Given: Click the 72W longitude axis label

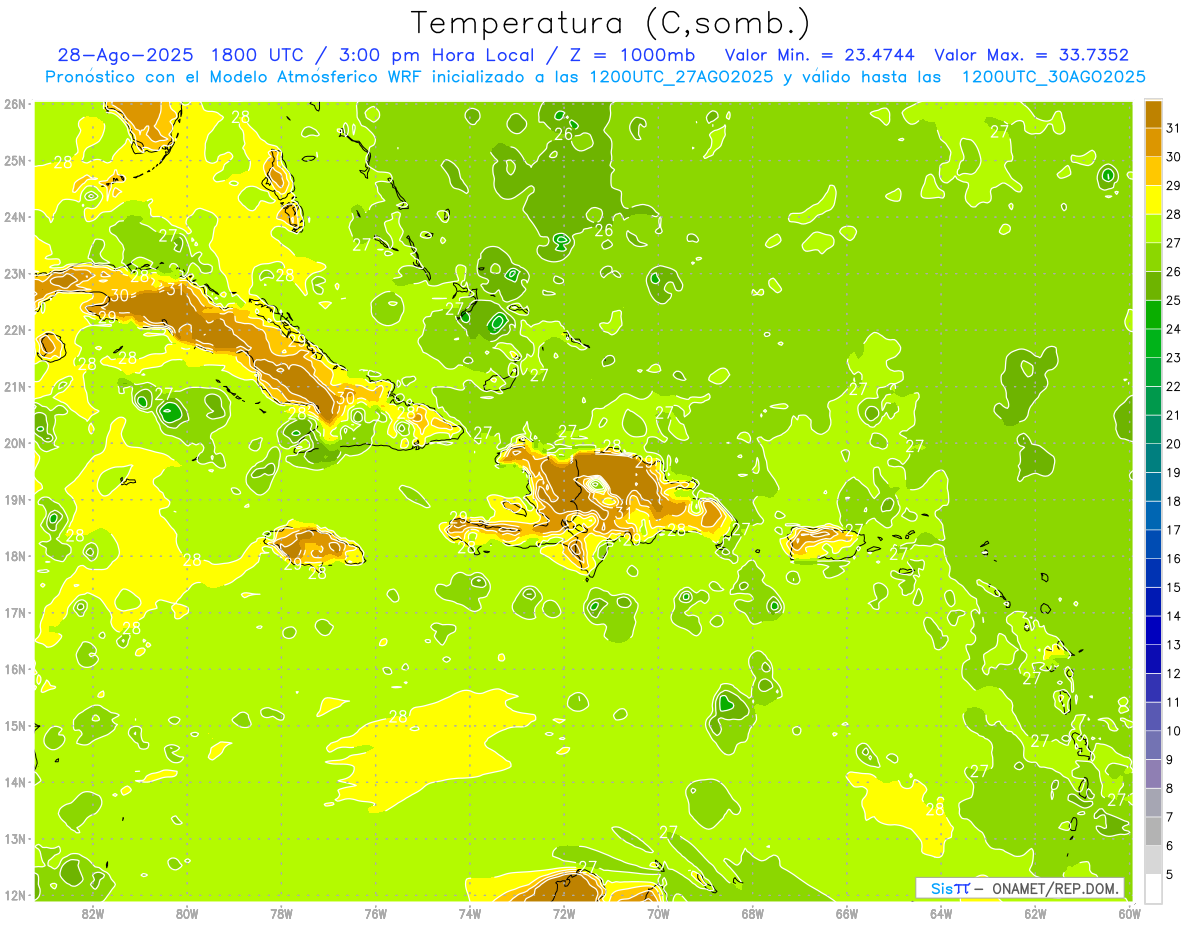Looking at the screenshot, I should click(564, 913).
